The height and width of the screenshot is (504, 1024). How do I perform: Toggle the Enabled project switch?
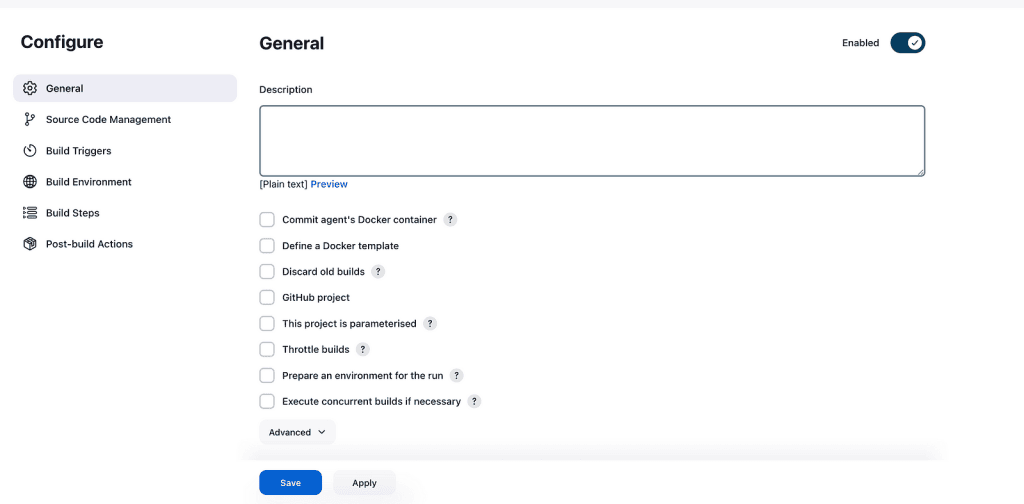907,43
